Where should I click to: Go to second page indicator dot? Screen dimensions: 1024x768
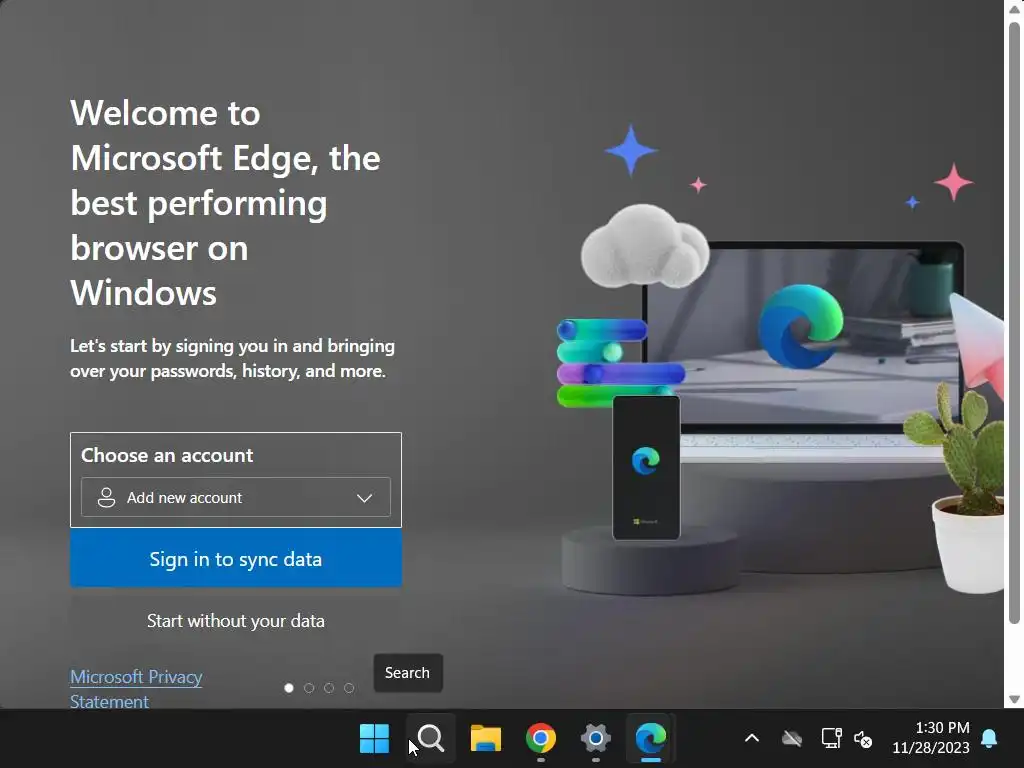click(309, 688)
